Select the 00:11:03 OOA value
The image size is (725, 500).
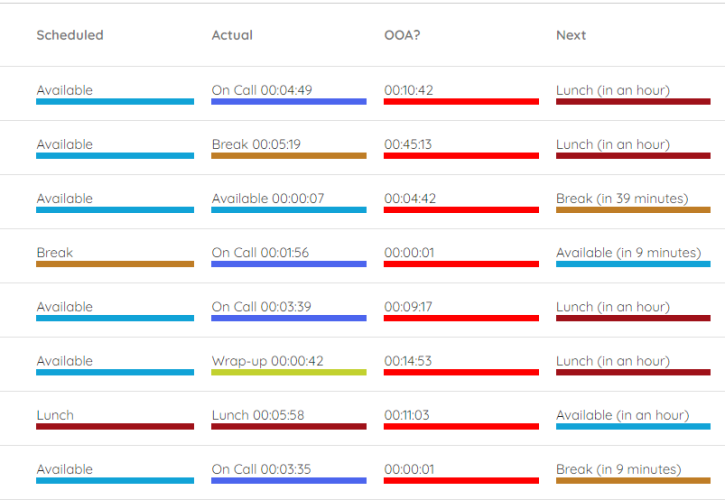click(408, 415)
